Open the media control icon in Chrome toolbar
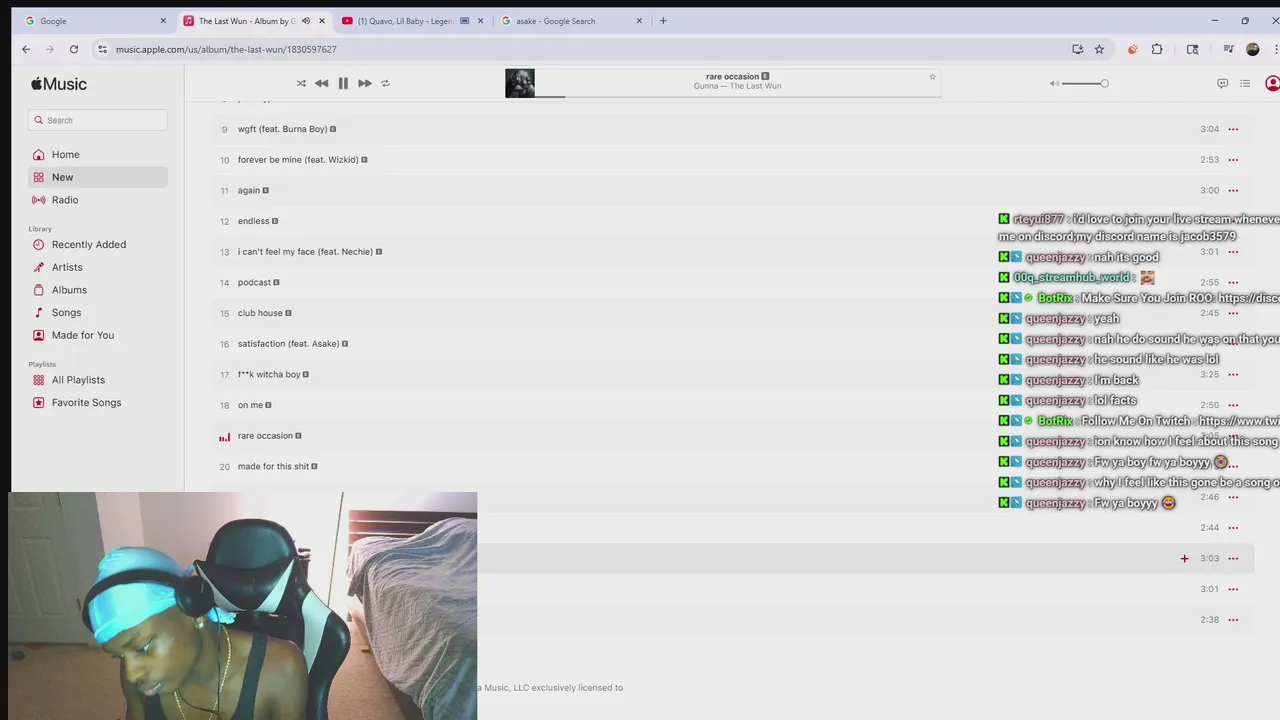The height and width of the screenshot is (720, 1280). (x=1228, y=49)
